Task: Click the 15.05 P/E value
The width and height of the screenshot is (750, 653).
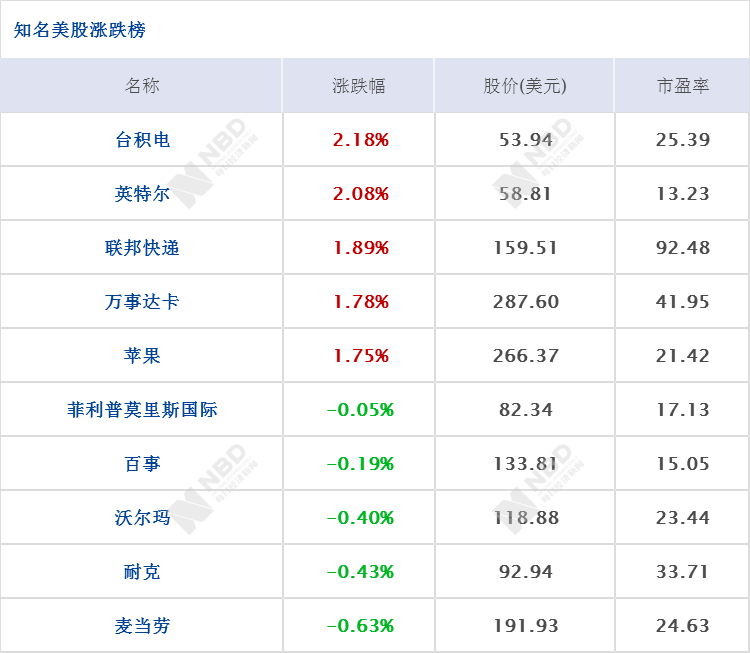Action: pyautogui.click(x=683, y=464)
